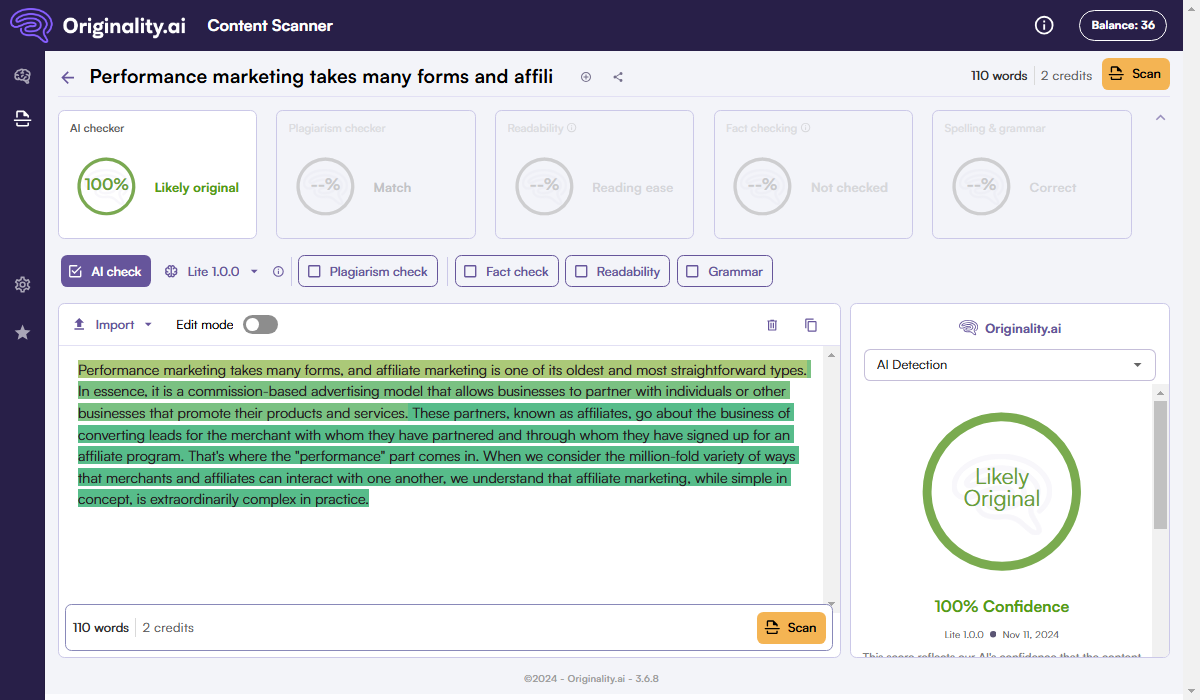Open the content scanner sidebar icon
1200x700 pixels.
tap(22, 119)
